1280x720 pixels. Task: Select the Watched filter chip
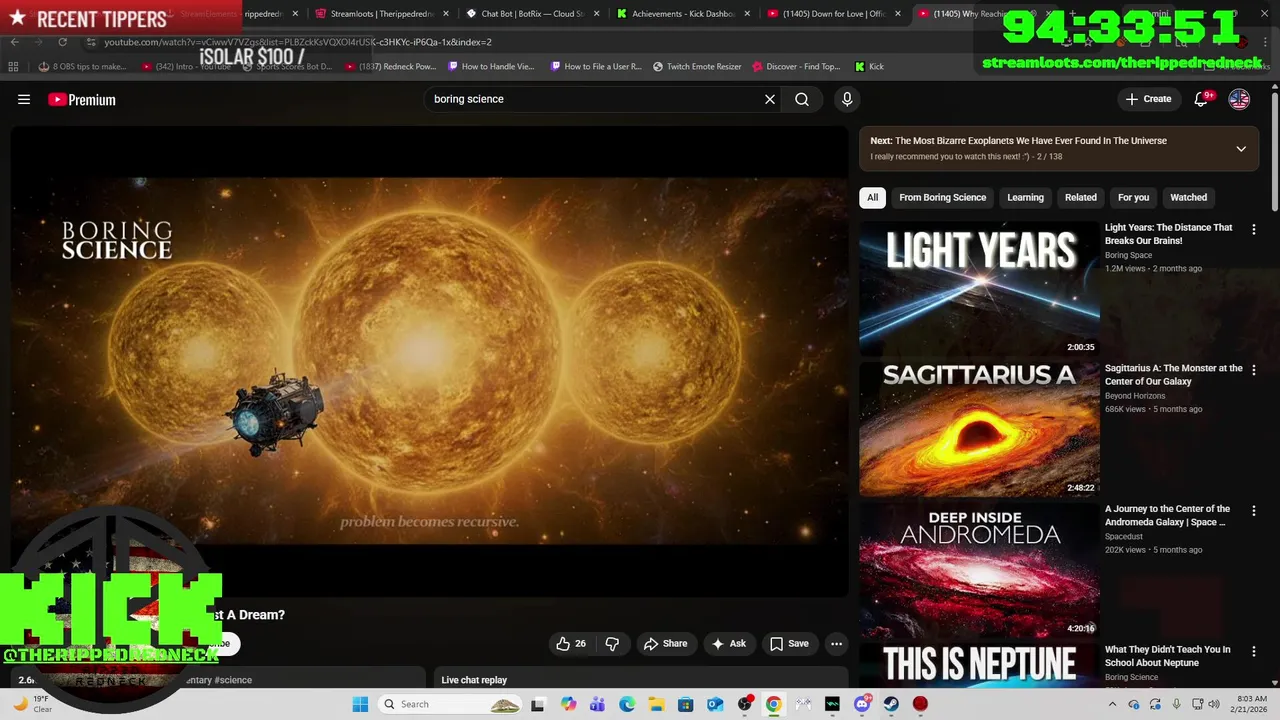pyautogui.click(x=1188, y=197)
